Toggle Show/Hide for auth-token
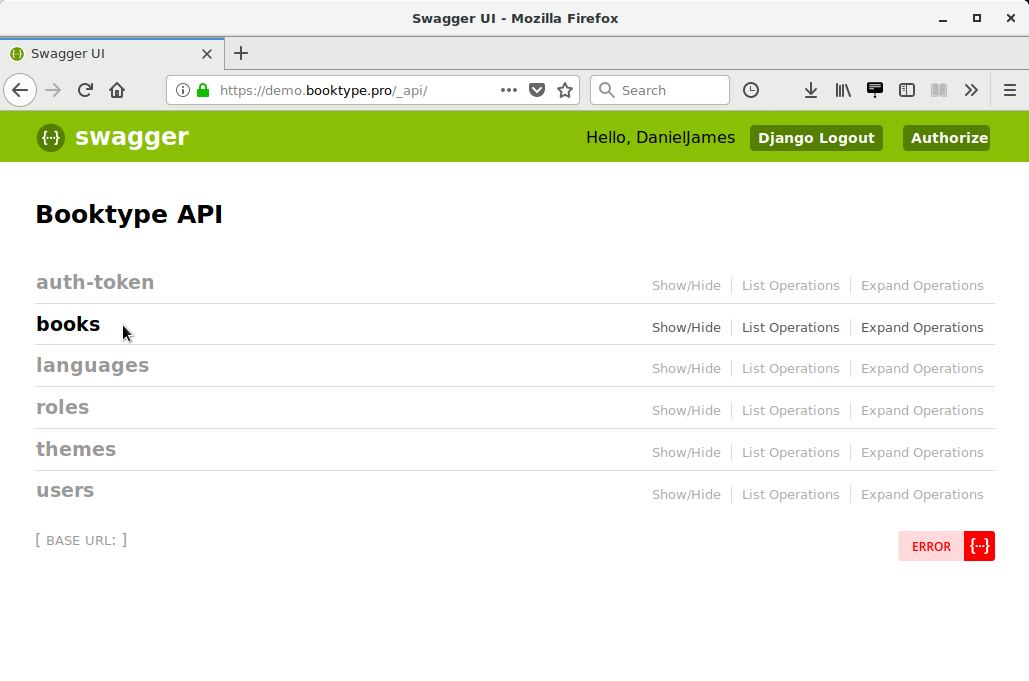Viewport: 1029px width, 681px height. tap(686, 285)
